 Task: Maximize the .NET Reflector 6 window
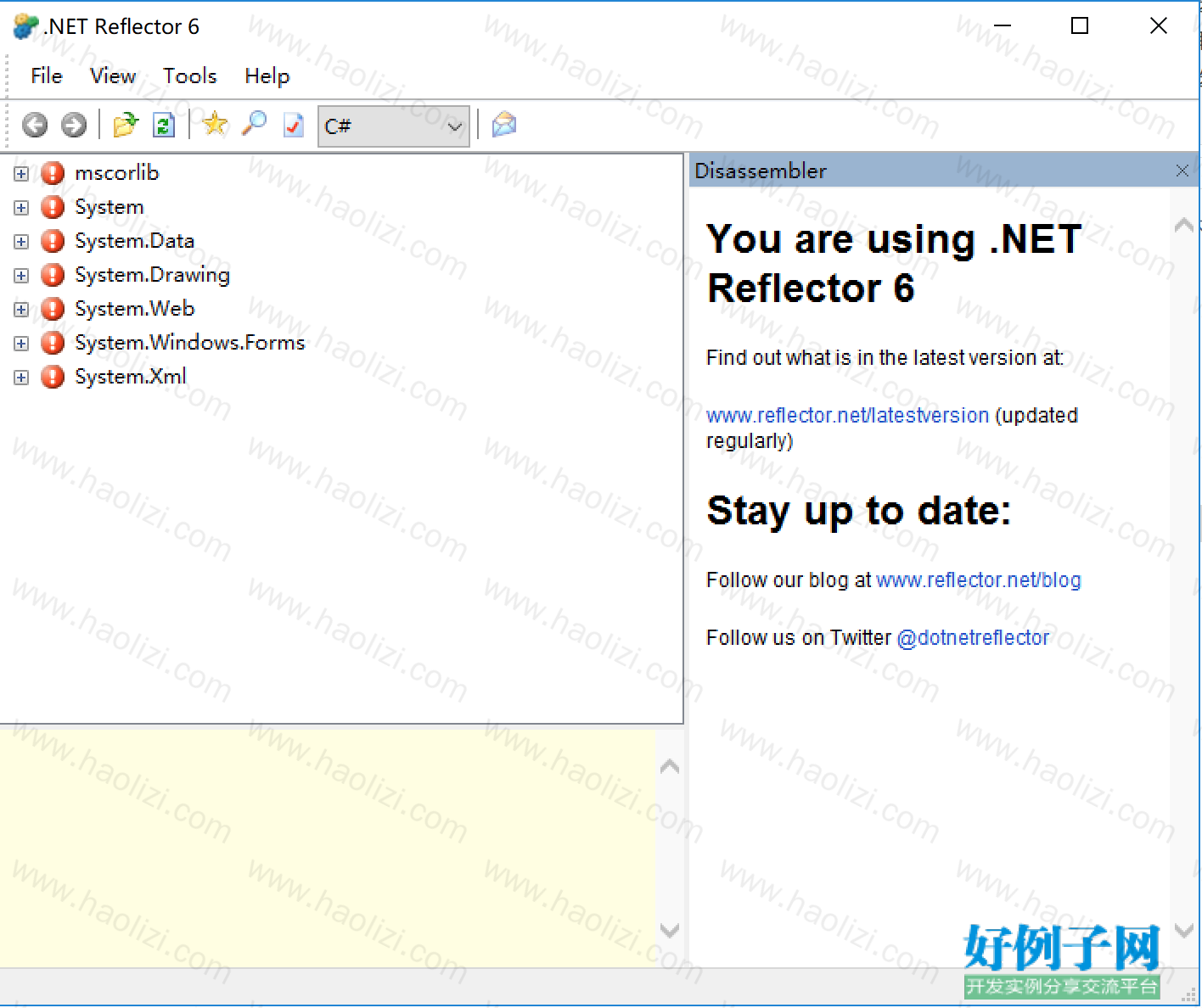pos(1080,26)
